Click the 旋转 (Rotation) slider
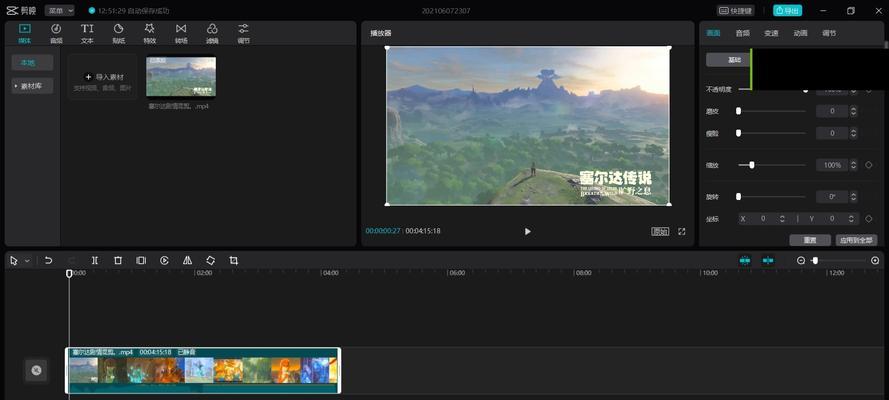The height and width of the screenshot is (400, 889). point(772,197)
